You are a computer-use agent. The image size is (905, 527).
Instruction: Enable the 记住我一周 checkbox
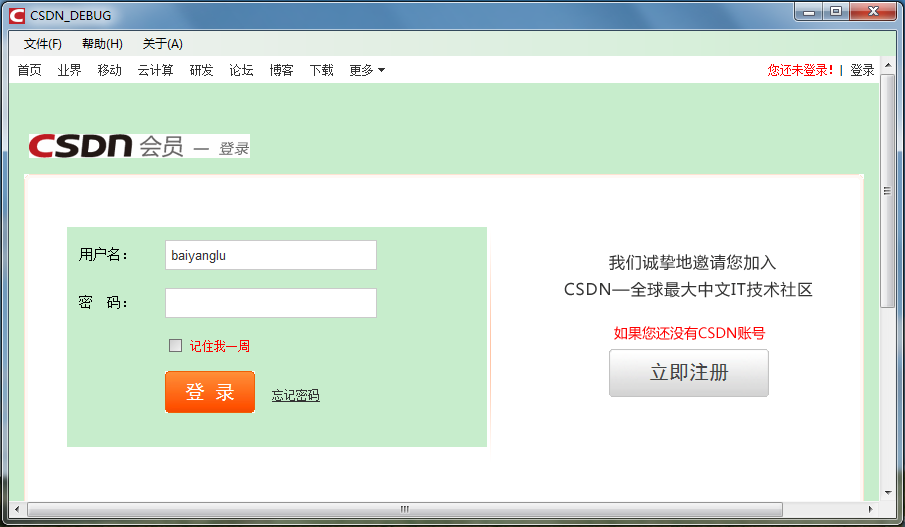175,346
